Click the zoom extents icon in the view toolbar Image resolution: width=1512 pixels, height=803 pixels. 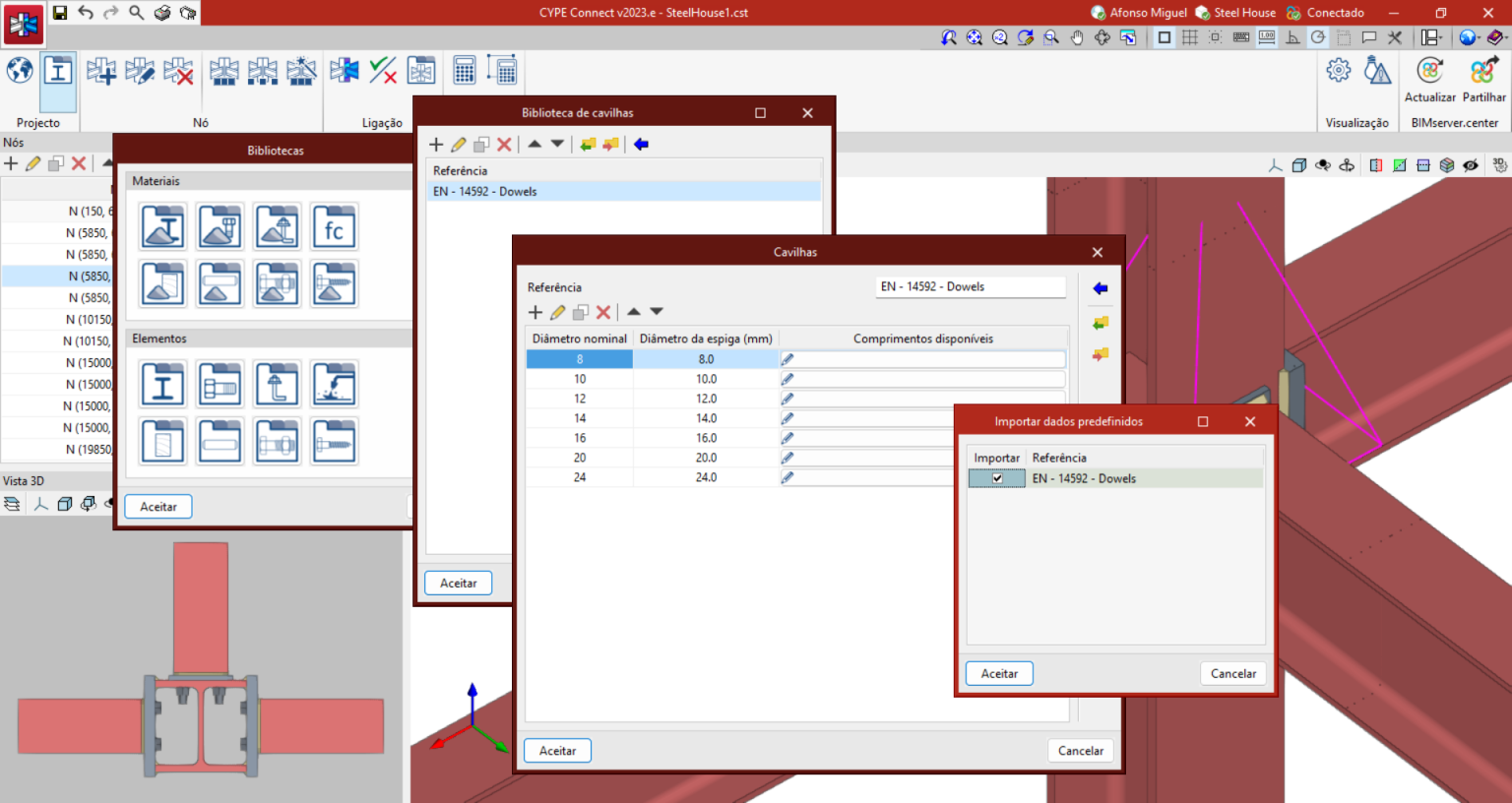click(x=975, y=37)
